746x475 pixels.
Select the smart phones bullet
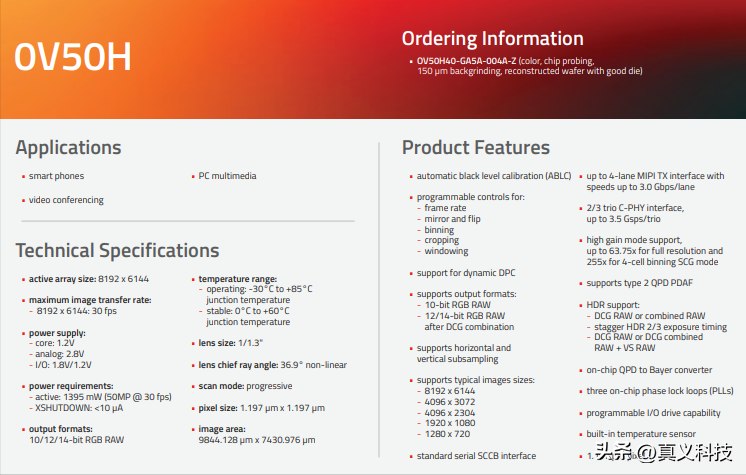56,176
